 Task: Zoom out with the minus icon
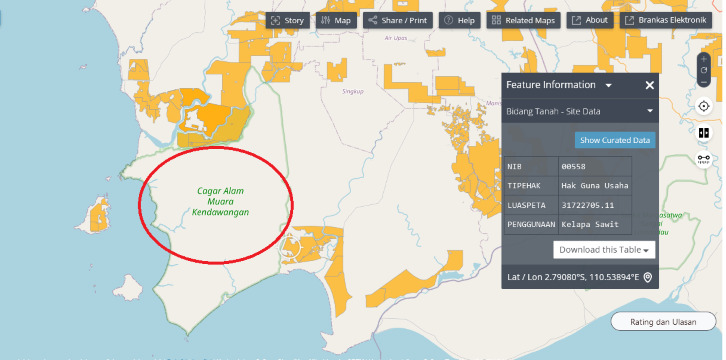pos(704,82)
